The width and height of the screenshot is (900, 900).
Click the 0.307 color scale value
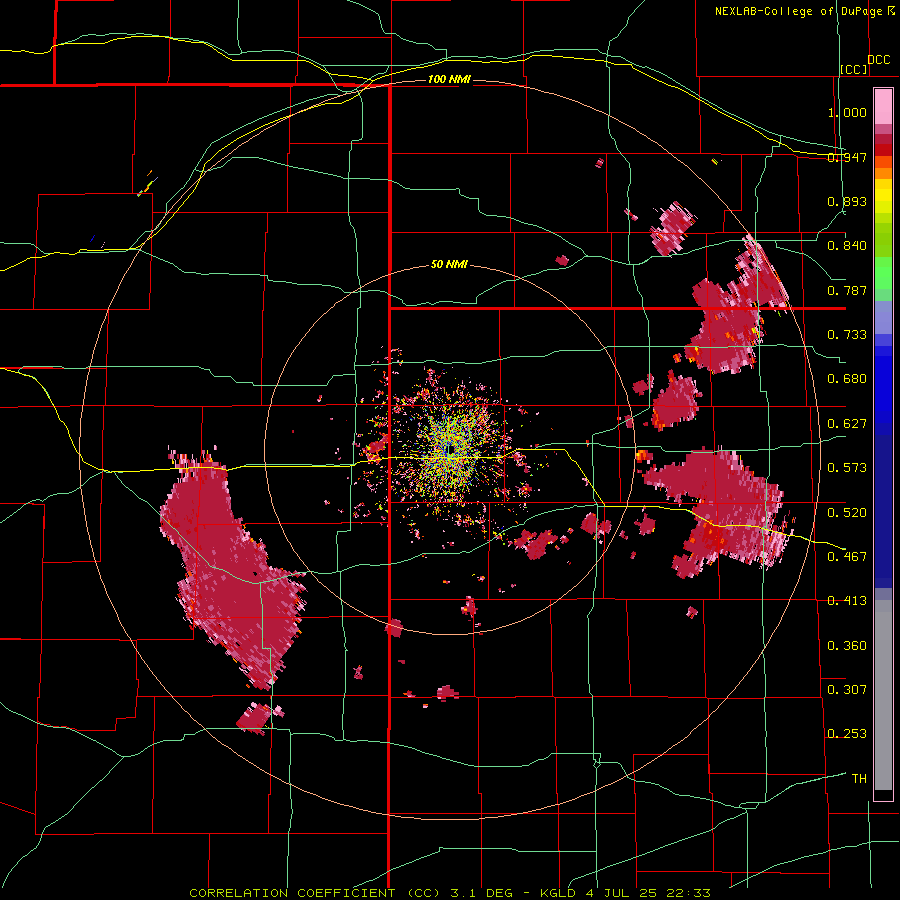click(x=847, y=690)
